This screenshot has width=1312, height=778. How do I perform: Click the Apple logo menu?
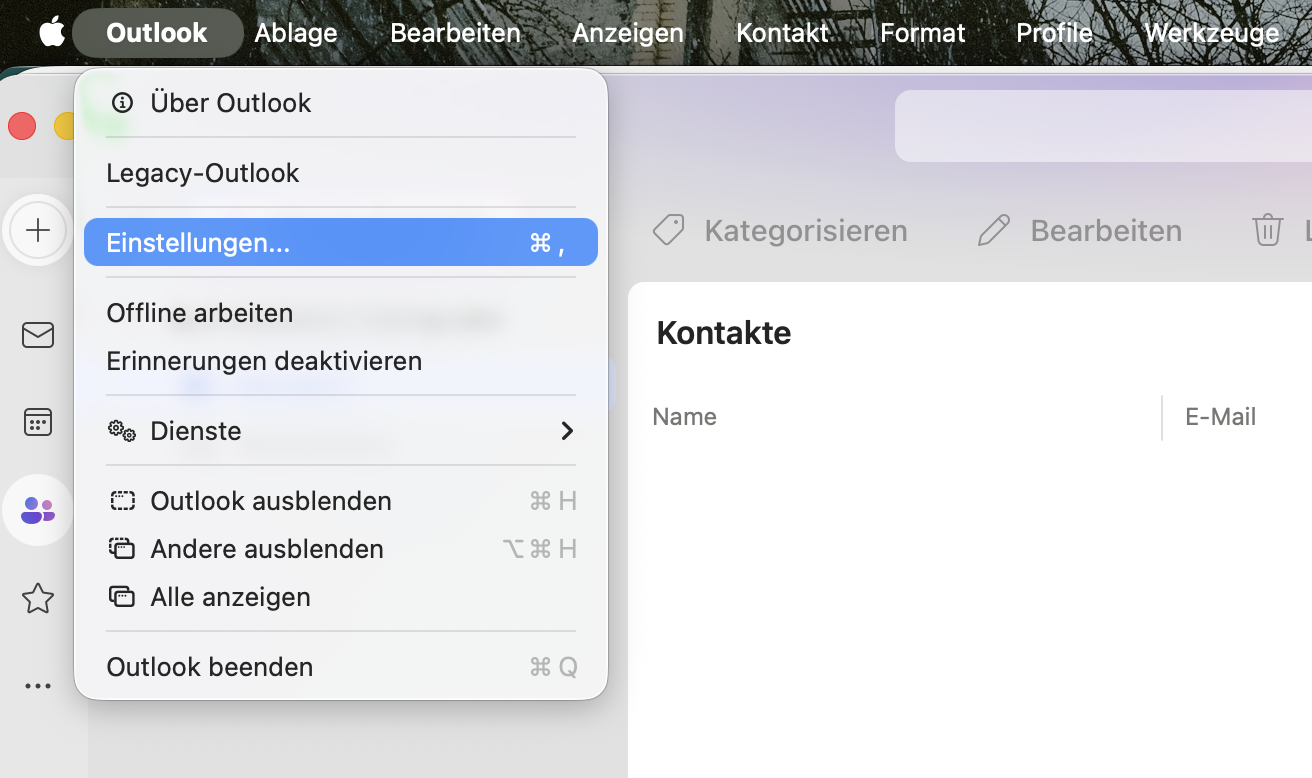52,32
